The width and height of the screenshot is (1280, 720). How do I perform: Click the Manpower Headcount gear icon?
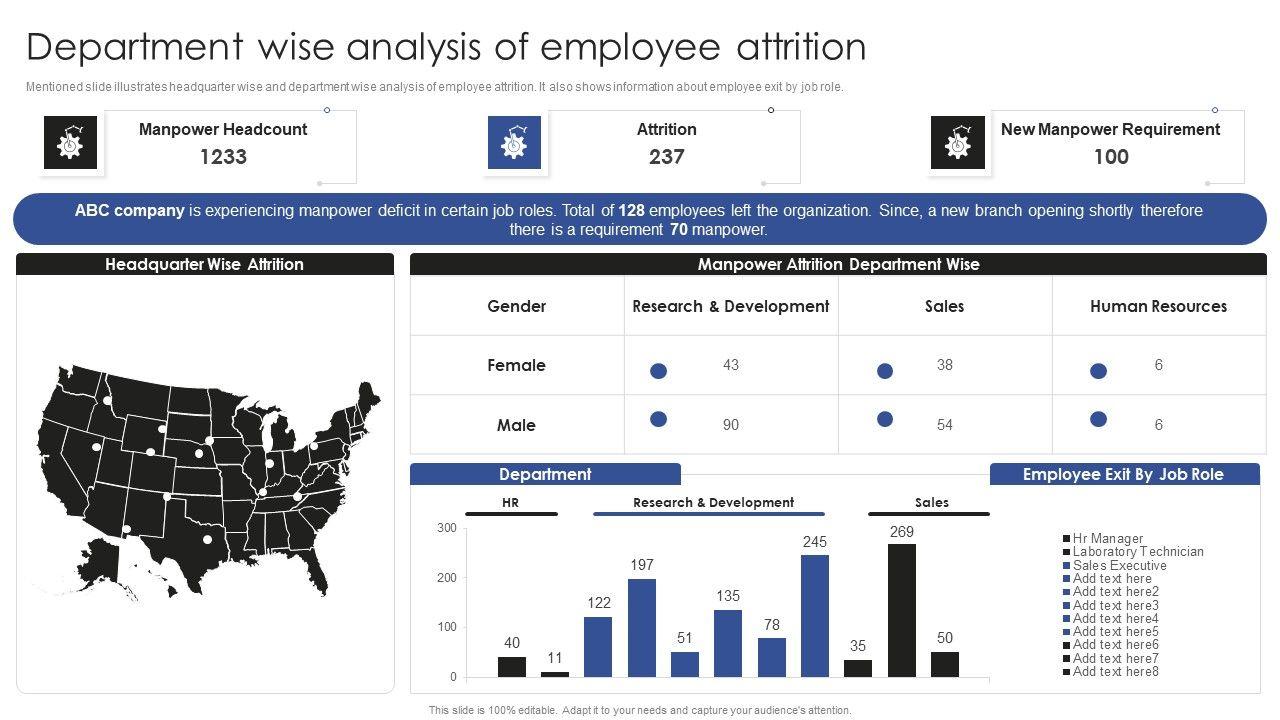click(70, 142)
